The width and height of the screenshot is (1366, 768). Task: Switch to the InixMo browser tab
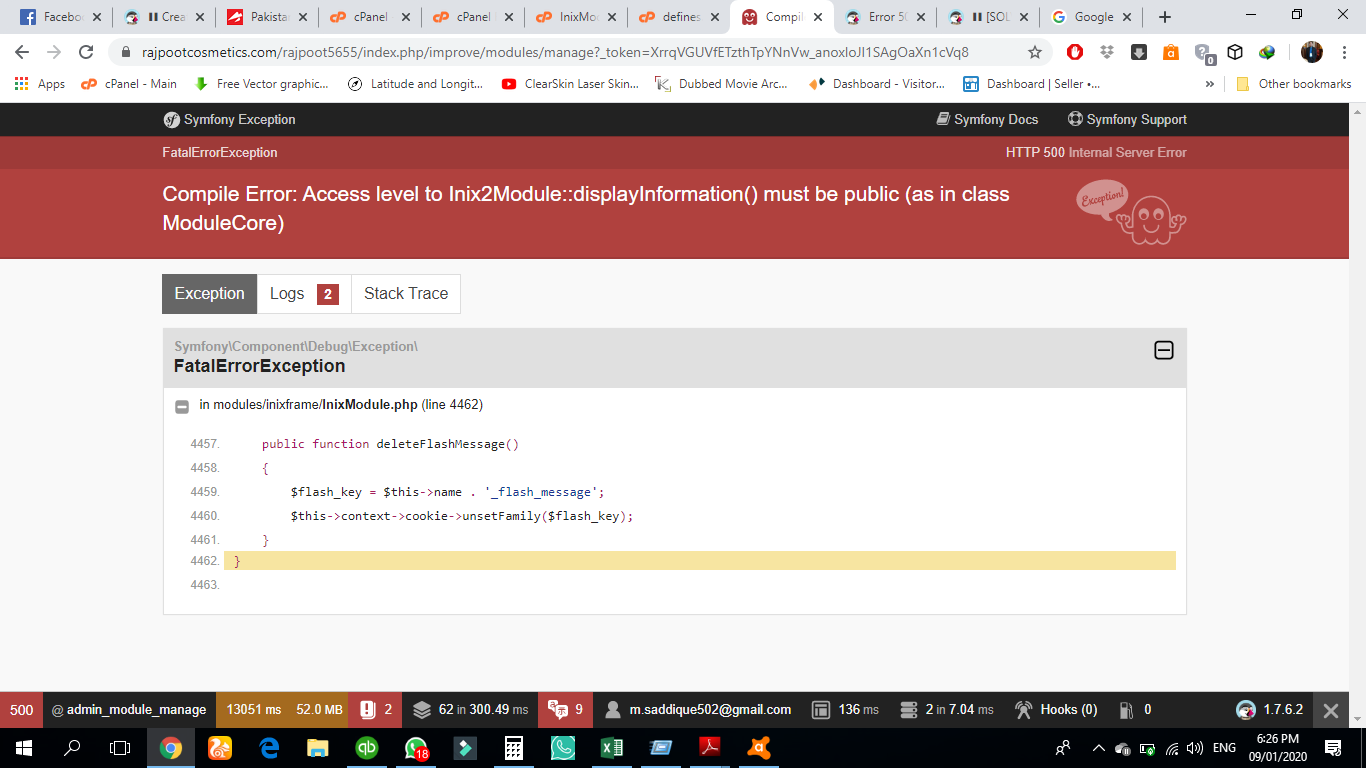577,17
